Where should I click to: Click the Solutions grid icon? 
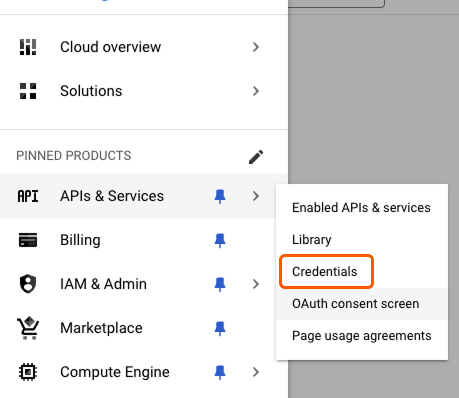[28, 91]
